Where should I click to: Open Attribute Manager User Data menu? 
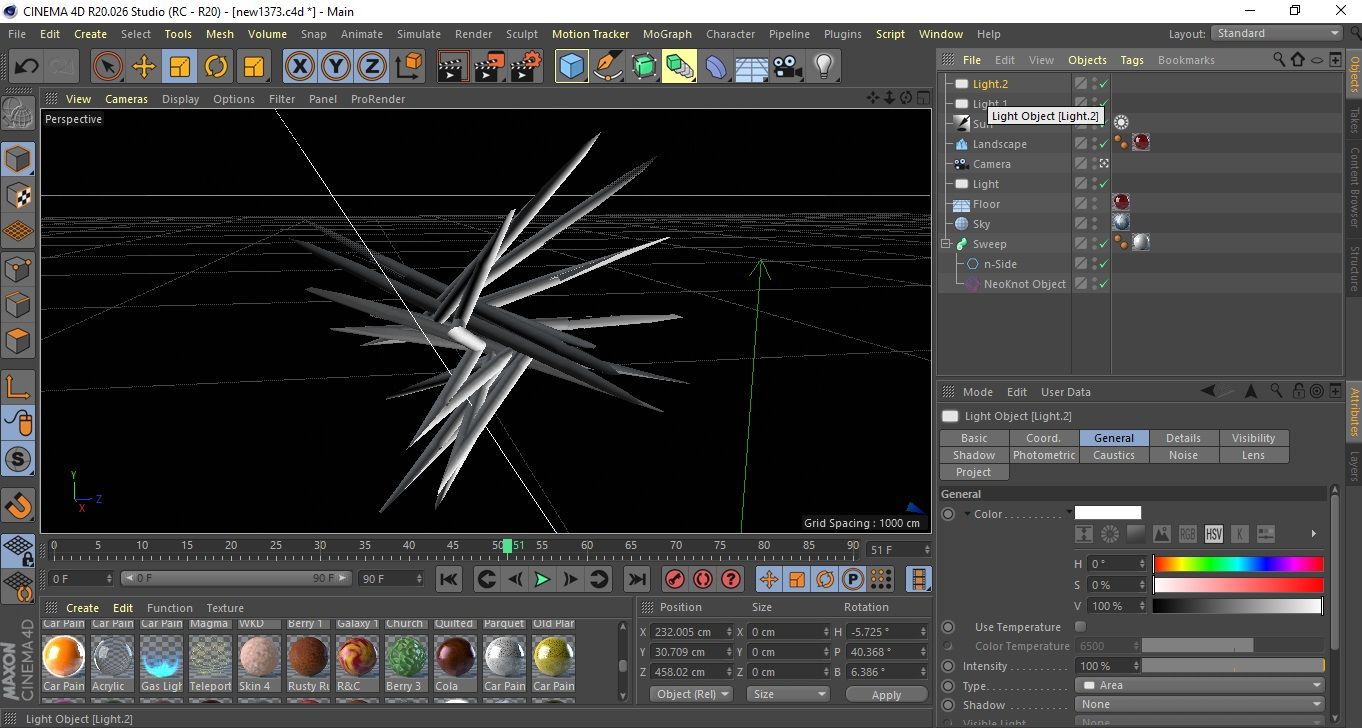coord(1065,392)
